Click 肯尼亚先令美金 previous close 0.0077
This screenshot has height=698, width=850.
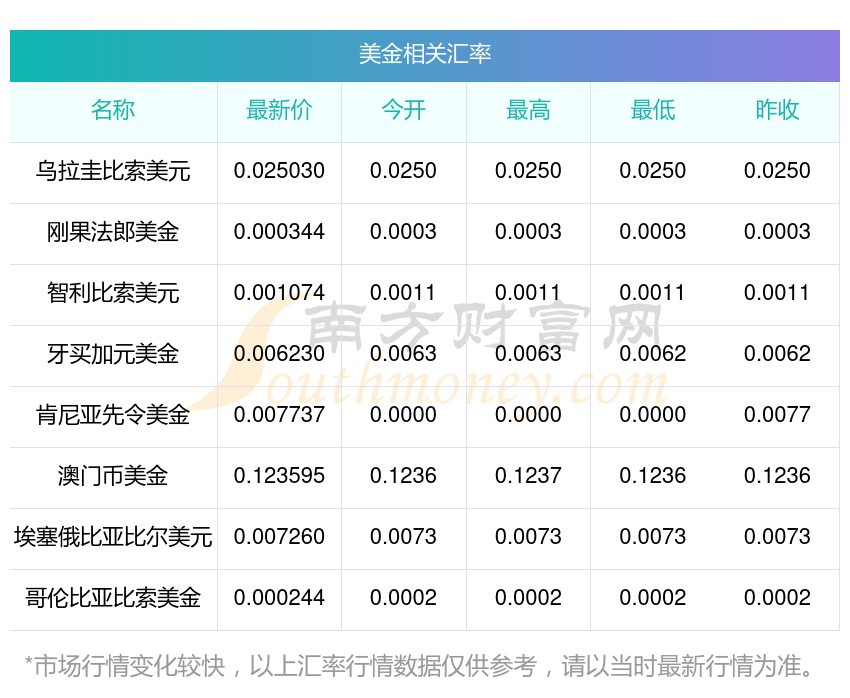777,415
